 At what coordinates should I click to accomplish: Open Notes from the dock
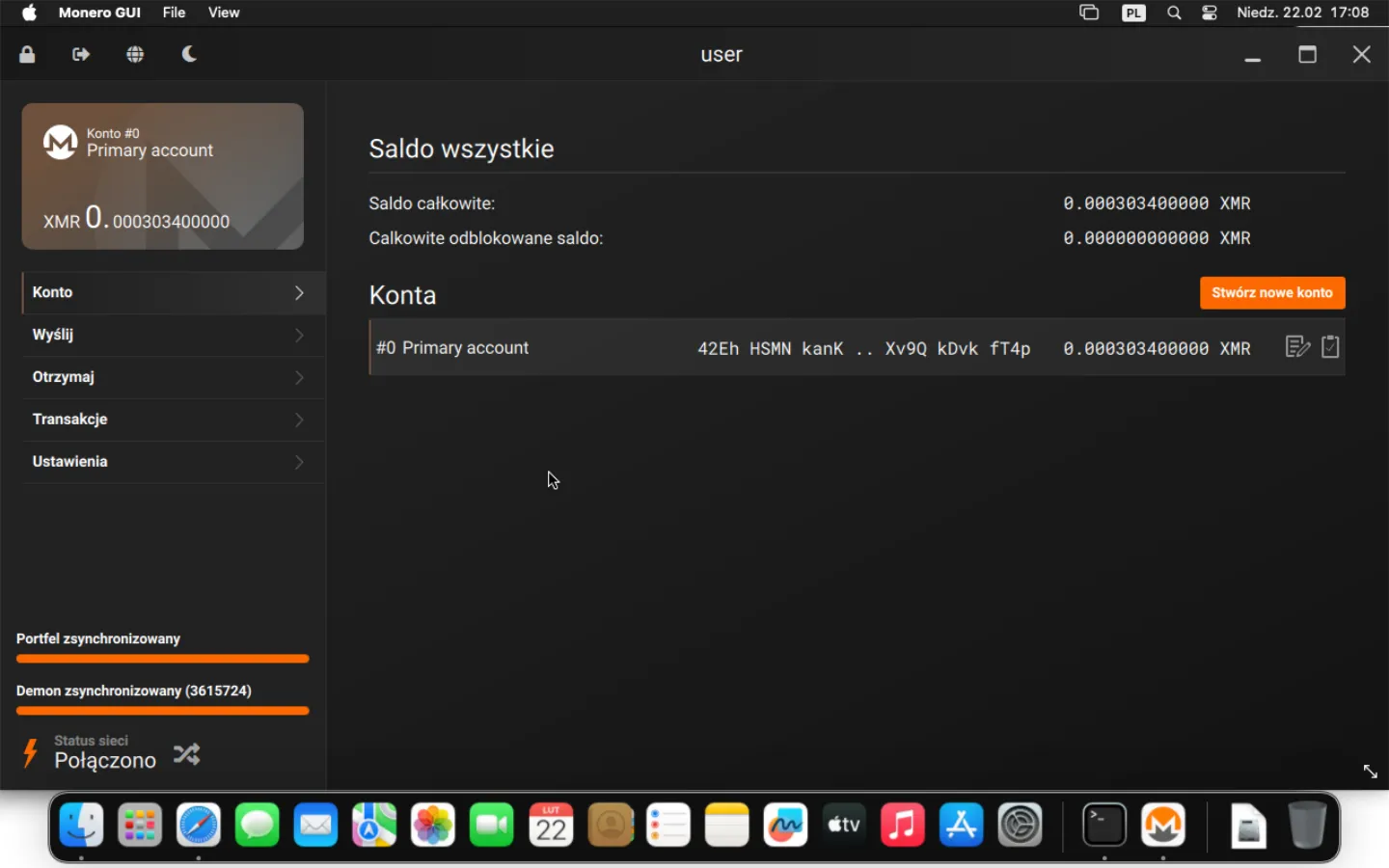tap(727, 826)
